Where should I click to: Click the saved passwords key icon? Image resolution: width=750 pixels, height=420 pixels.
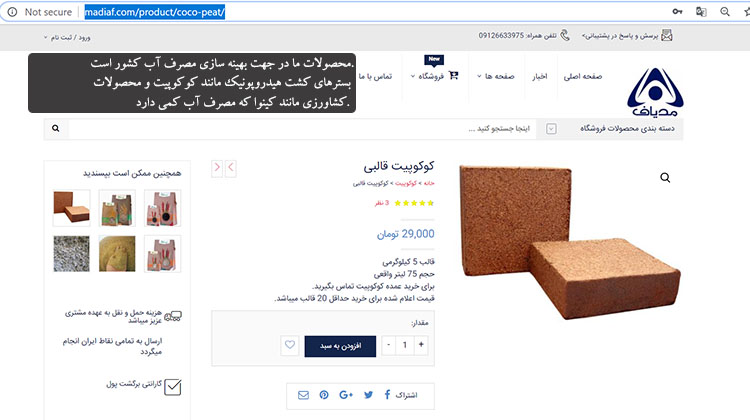[x=677, y=11]
